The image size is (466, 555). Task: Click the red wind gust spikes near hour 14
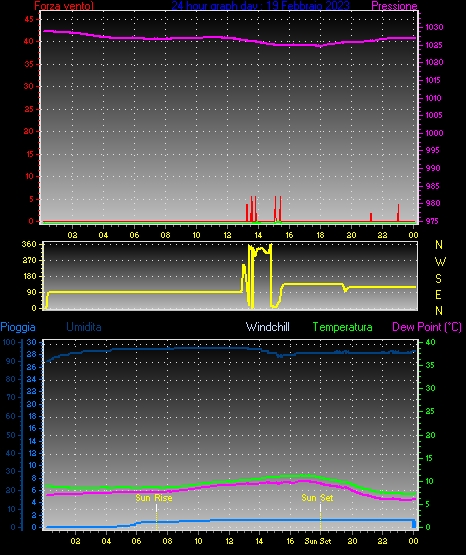pos(252,209)
